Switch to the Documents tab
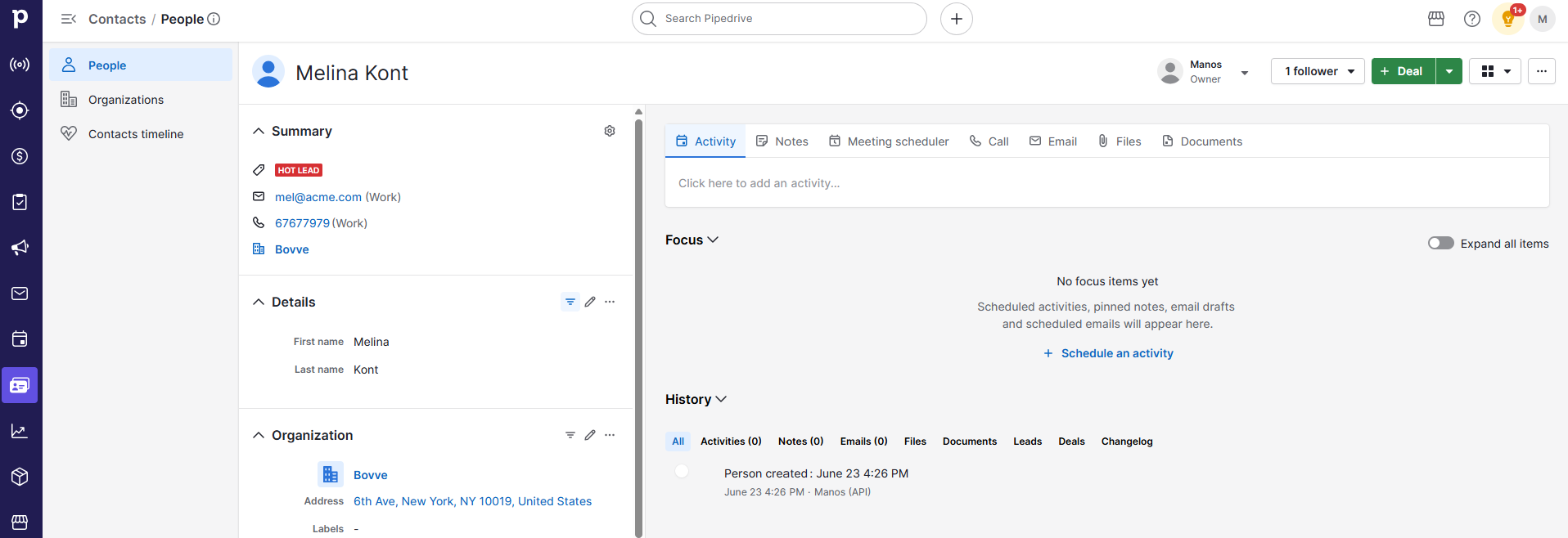Image resolution: width=1568 pixels, height=538 pixels. [1202, 141]
